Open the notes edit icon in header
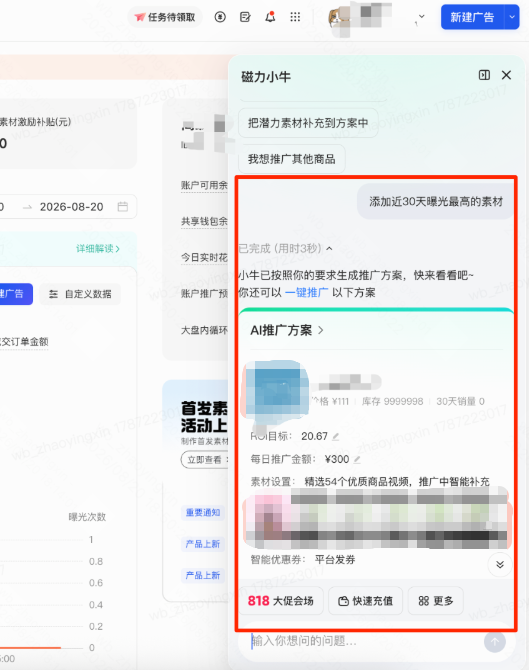 click(x=245, y=17)
